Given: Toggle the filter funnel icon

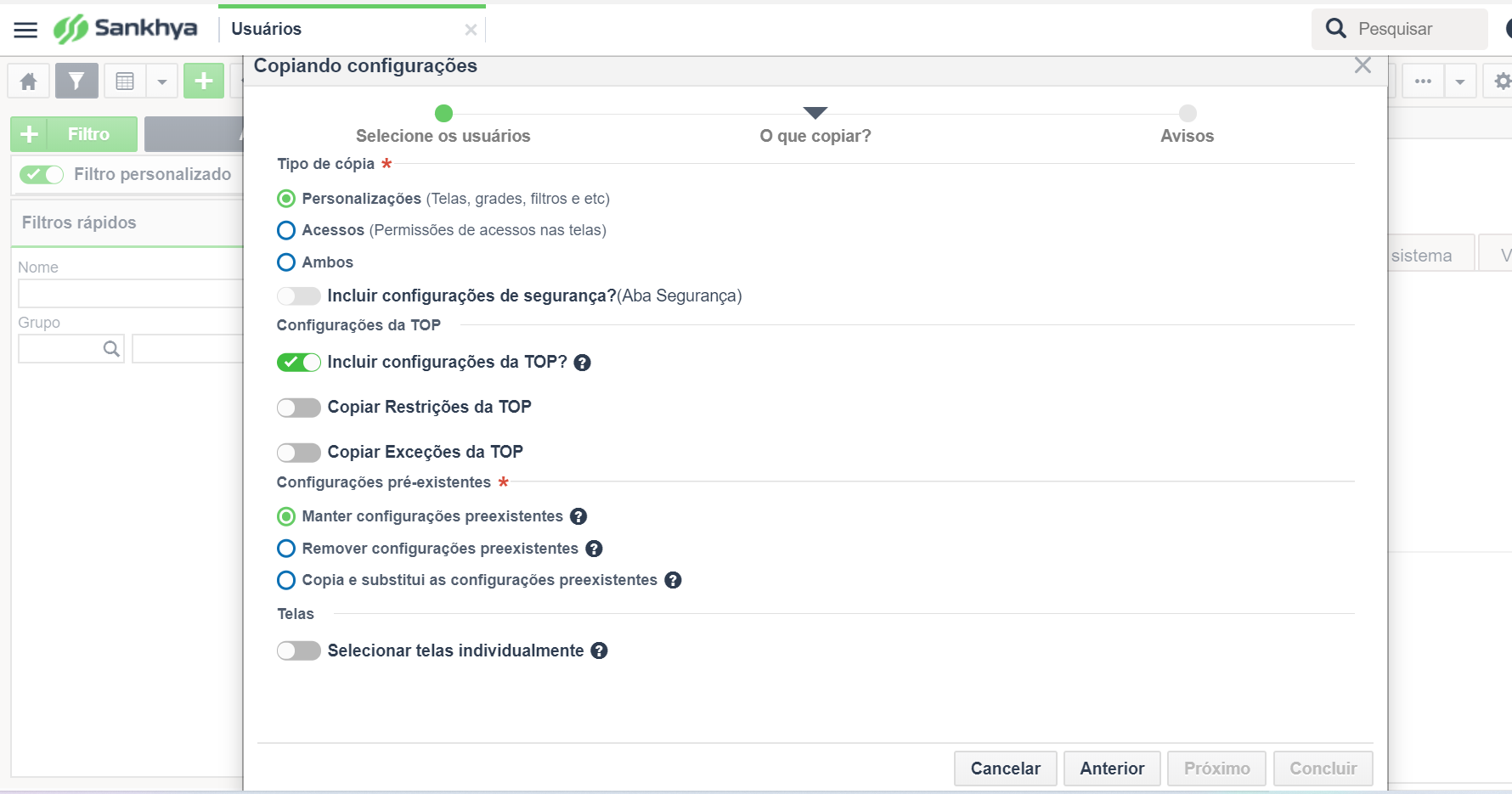Looking at the screenshot, I should point(76,82).
